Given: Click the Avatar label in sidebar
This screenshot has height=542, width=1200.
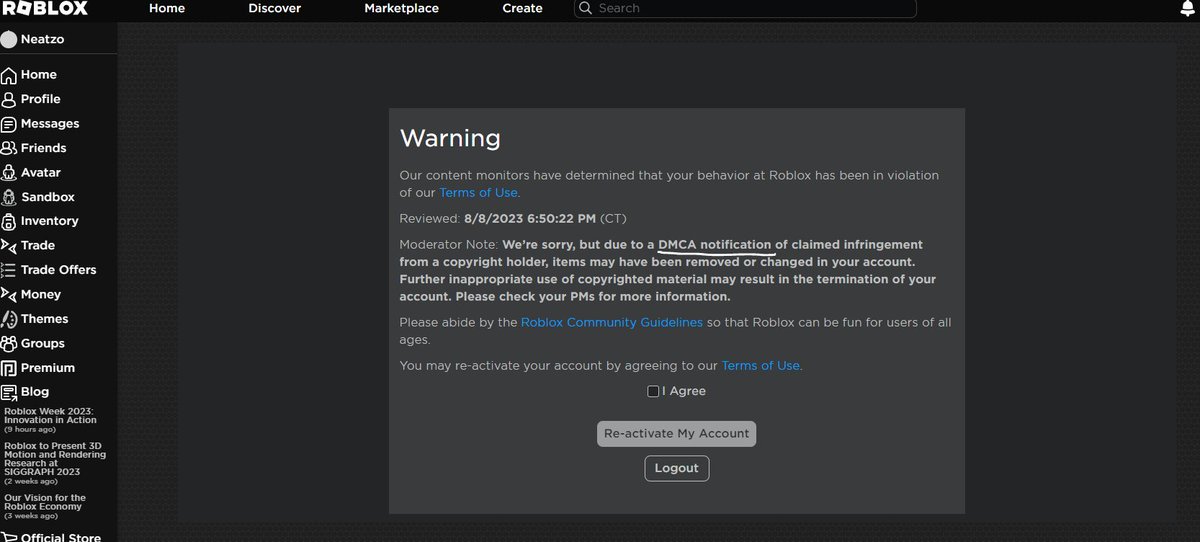Looking at the screenshot, I should [x=41, y=172].
